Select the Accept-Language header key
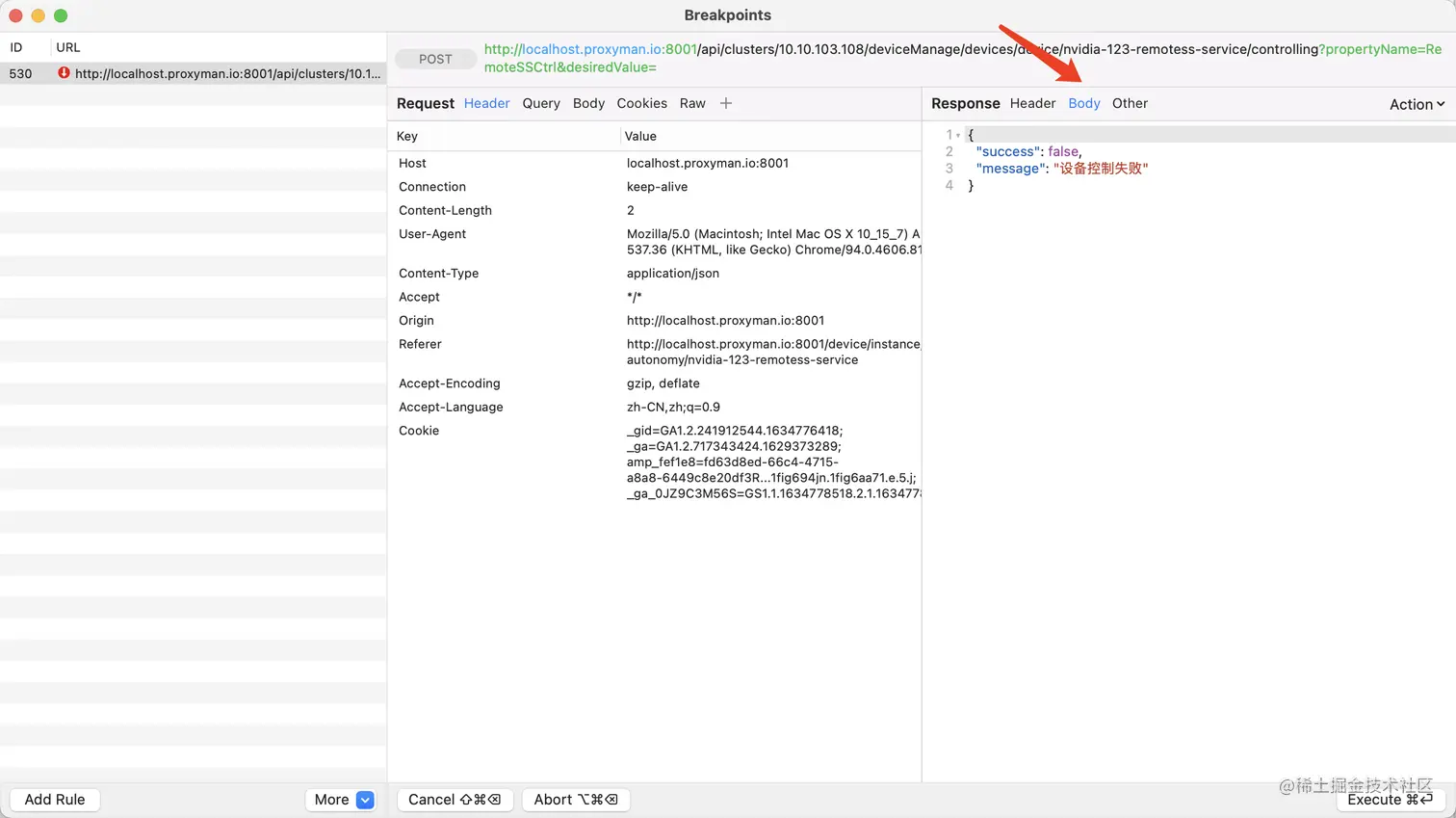The image size is (1456, 818). tap(451, 408)
